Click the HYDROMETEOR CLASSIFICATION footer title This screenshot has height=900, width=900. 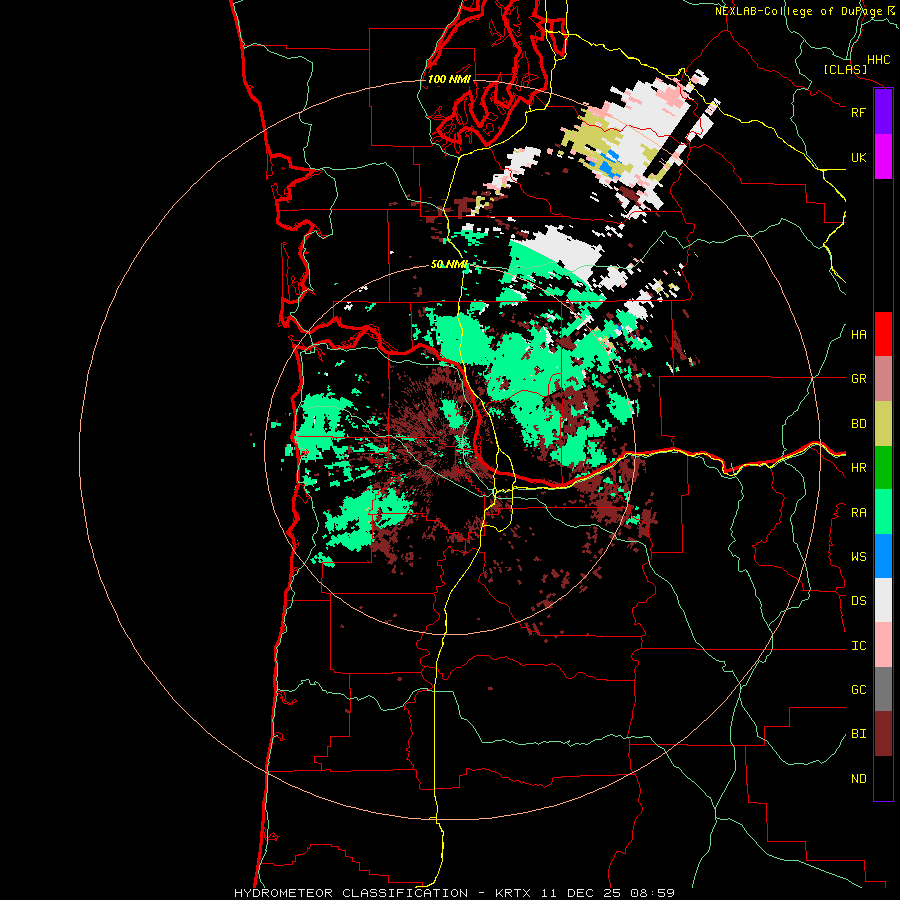[x=351, y=893]
